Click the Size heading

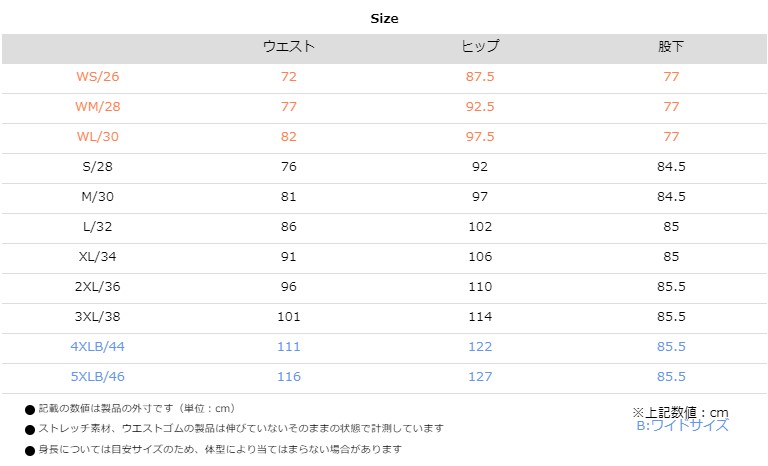click(384, 19)
